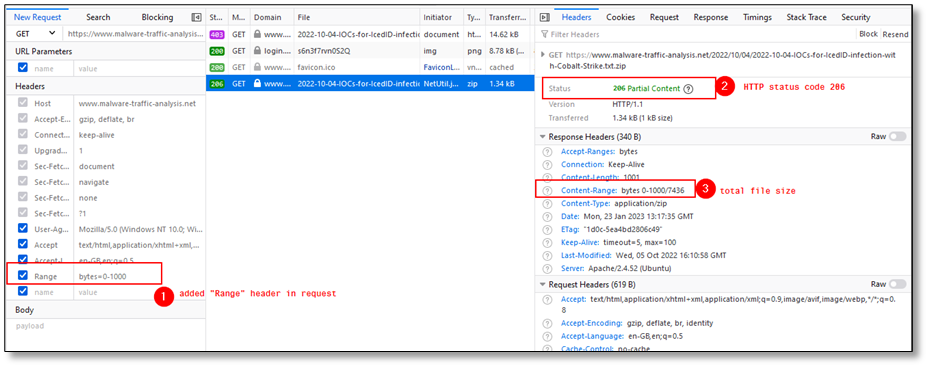Expand the GET URL disclosure triangle

543,55
